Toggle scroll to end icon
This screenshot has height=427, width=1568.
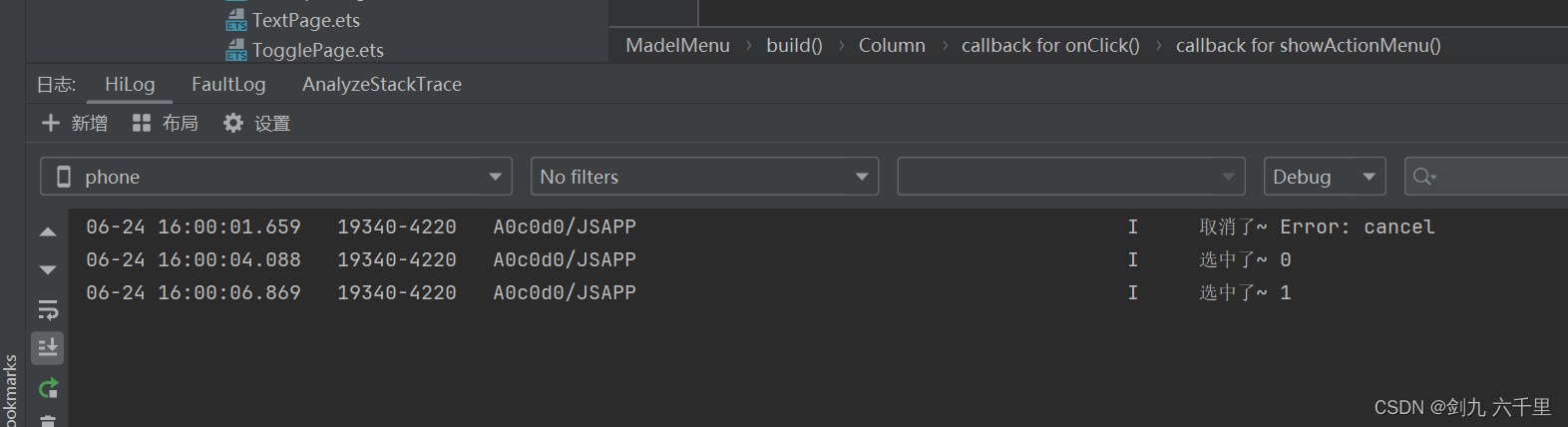coord(48,347)
